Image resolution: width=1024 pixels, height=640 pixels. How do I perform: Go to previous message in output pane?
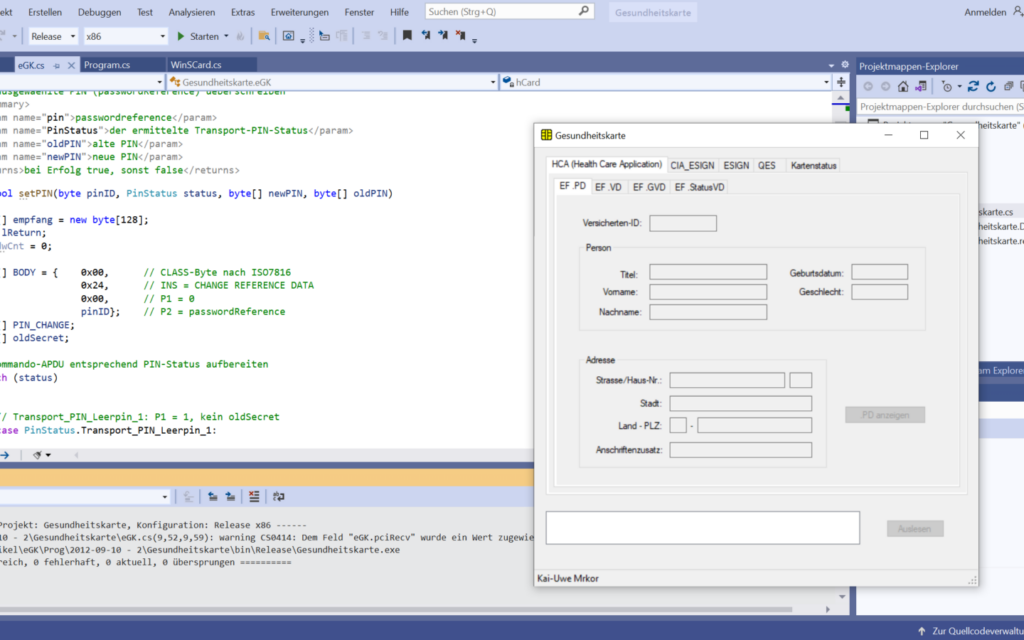click(213, 496)
